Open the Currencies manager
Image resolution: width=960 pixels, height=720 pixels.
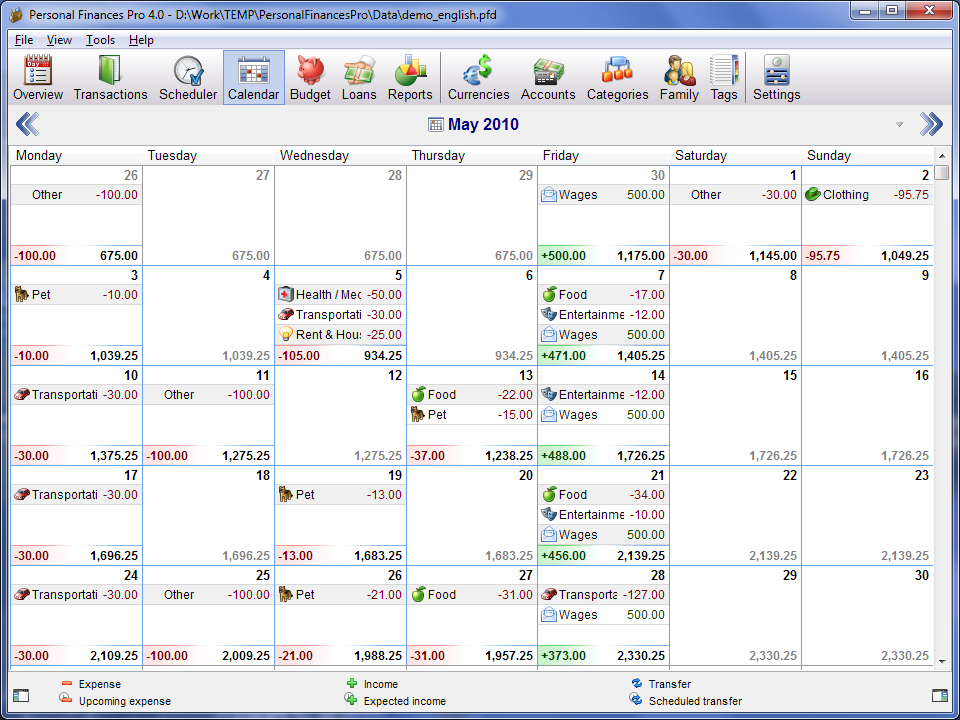coord(479,78)
